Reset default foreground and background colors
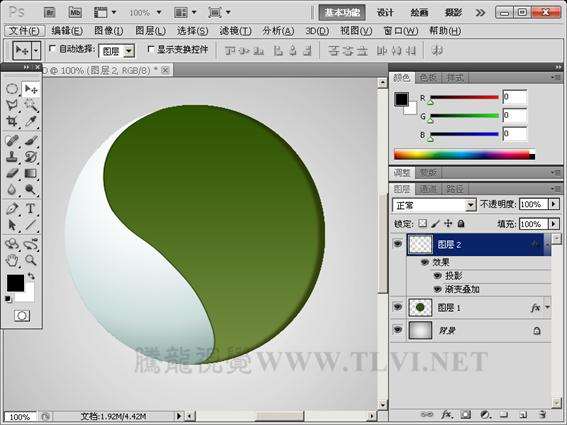 pyautogui.click(x=8, y=299)
